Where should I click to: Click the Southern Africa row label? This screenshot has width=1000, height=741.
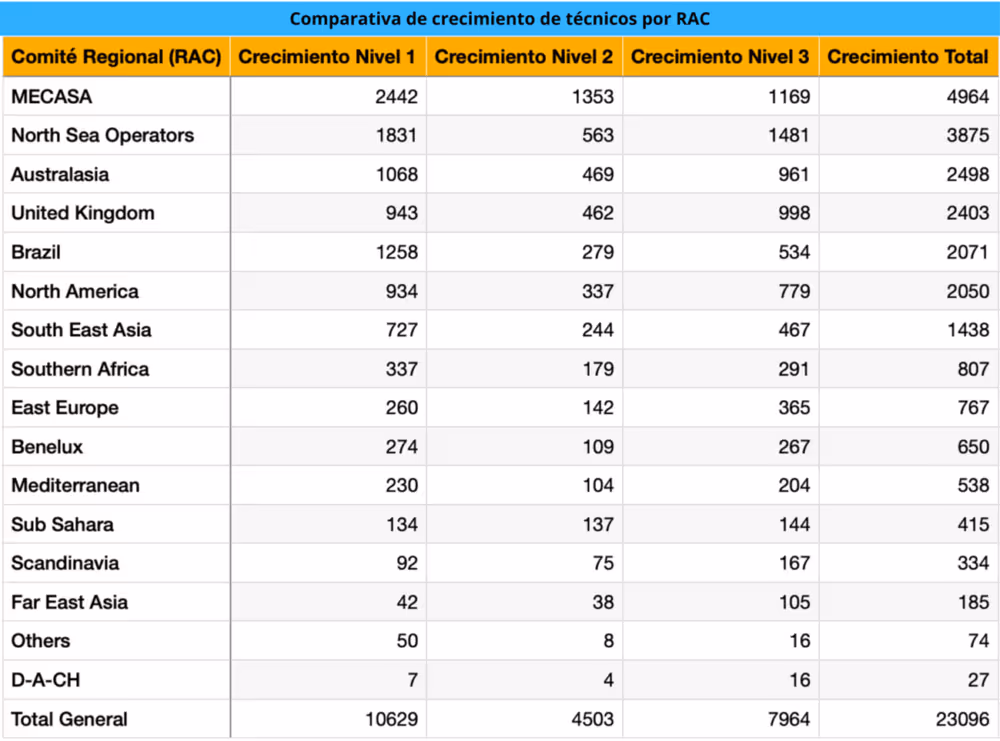[80, 369]
